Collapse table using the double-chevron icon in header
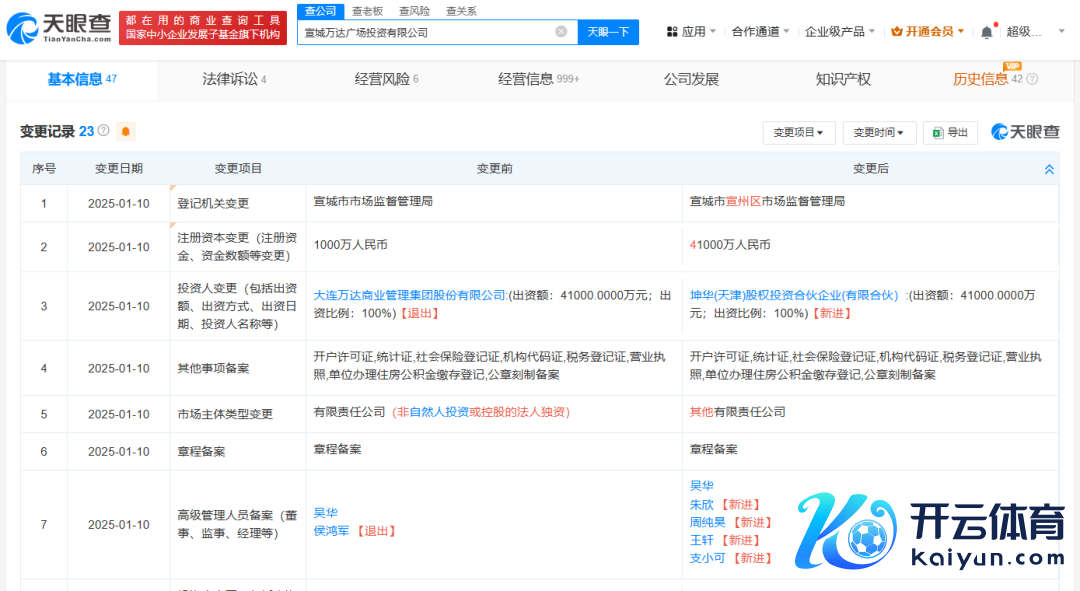The height and width of the screenshot is (591, 1080). point(1049,169)
